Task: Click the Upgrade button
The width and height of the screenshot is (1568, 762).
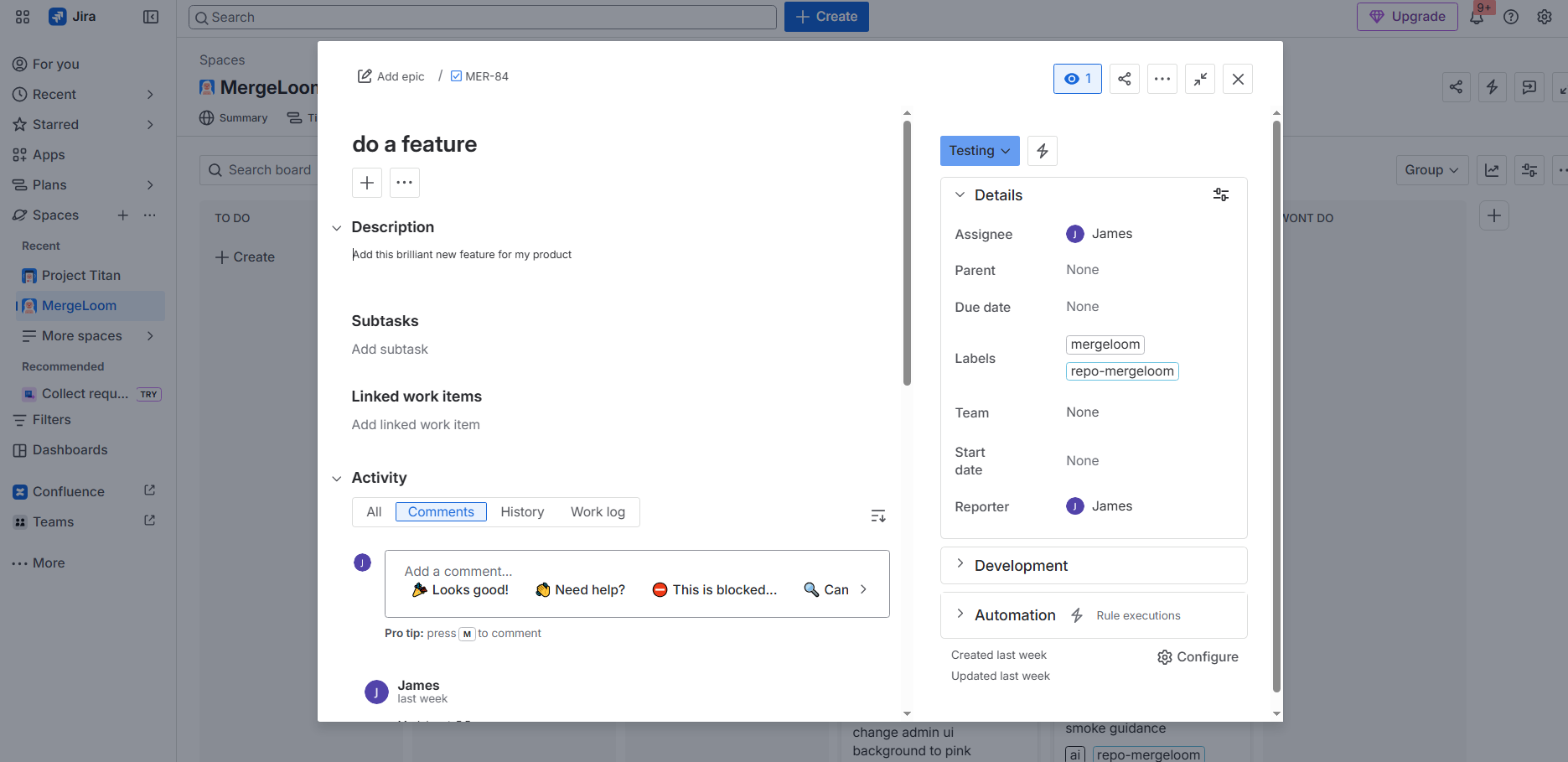Action: point(1407,17)
